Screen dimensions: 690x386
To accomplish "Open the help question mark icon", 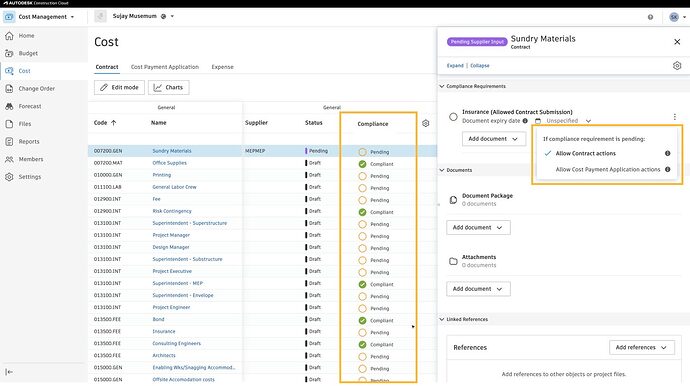I will pos(650,17).
